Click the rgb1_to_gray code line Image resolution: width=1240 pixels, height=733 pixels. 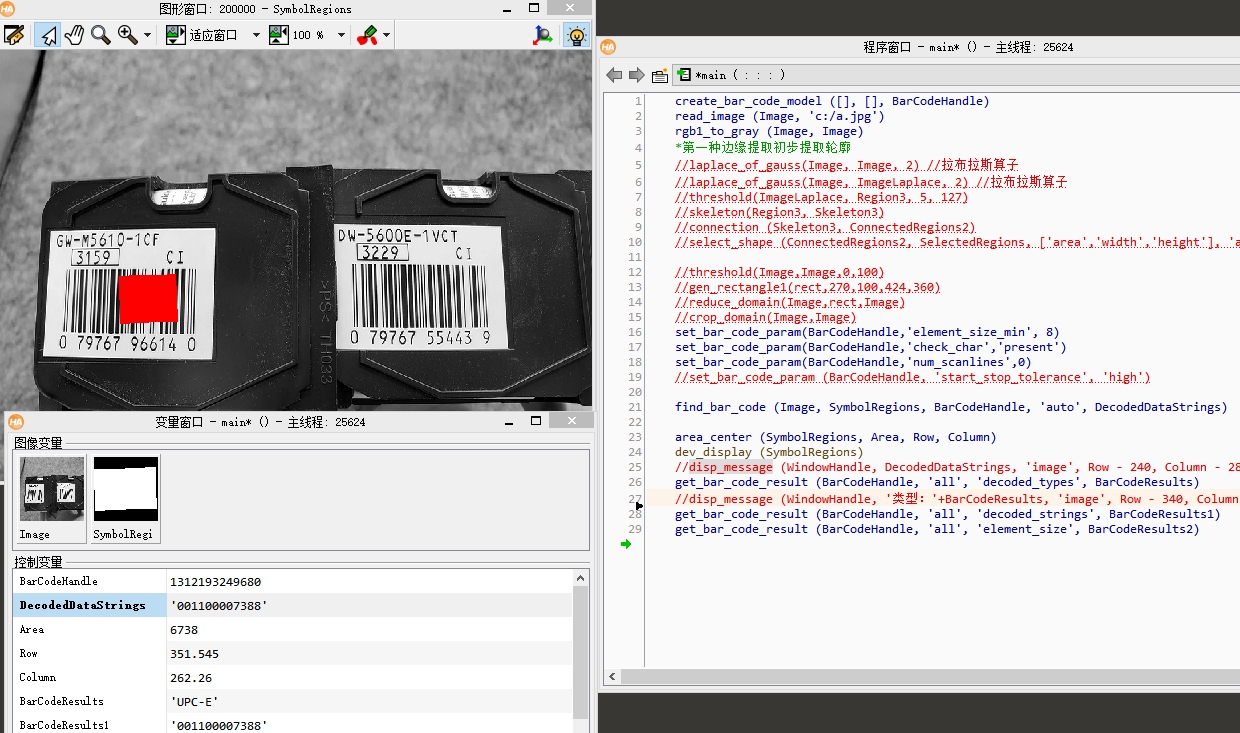tap(769, 131)
